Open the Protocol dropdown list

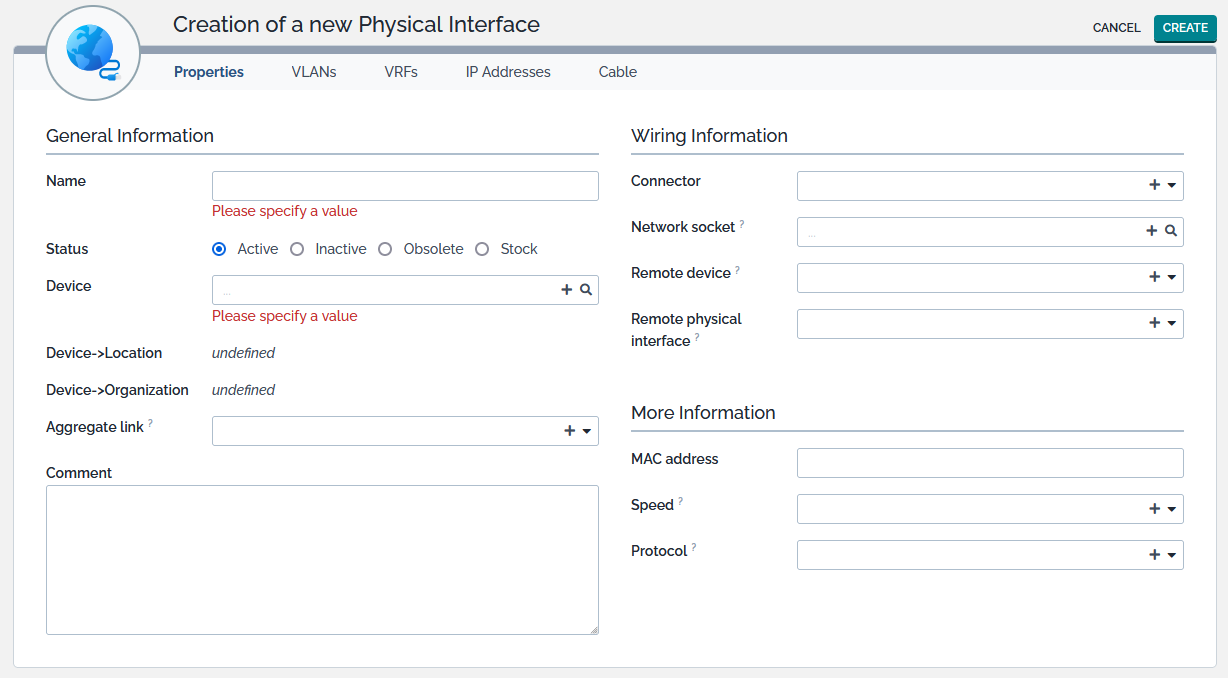(x=1172, y=555)
